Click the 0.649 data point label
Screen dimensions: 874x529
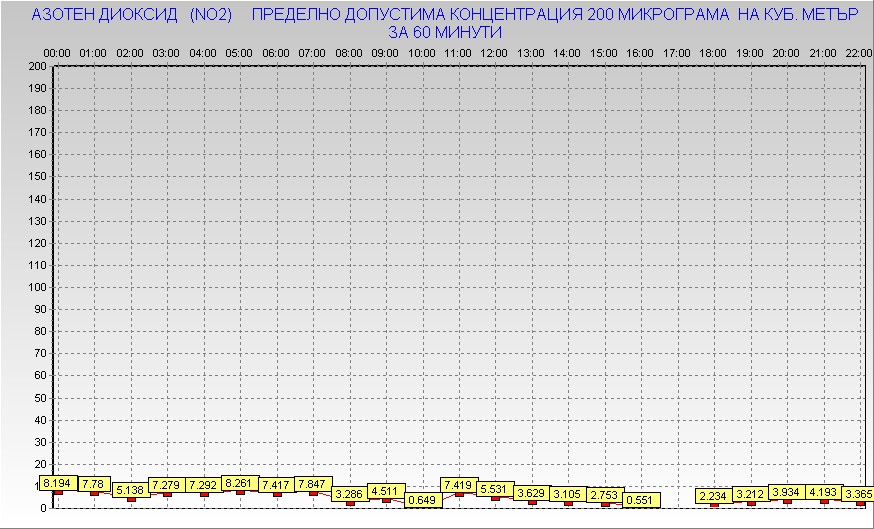coord(423,500)
